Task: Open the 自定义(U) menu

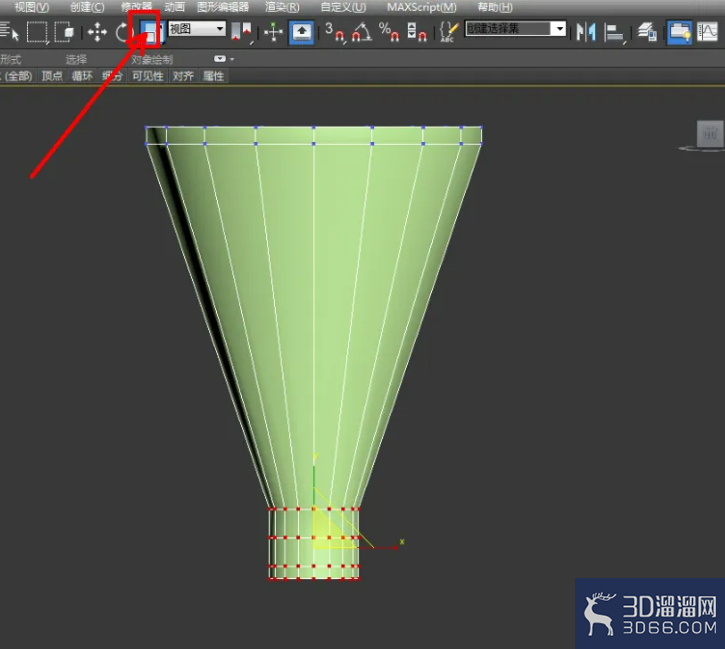Action: click(343, 7)
